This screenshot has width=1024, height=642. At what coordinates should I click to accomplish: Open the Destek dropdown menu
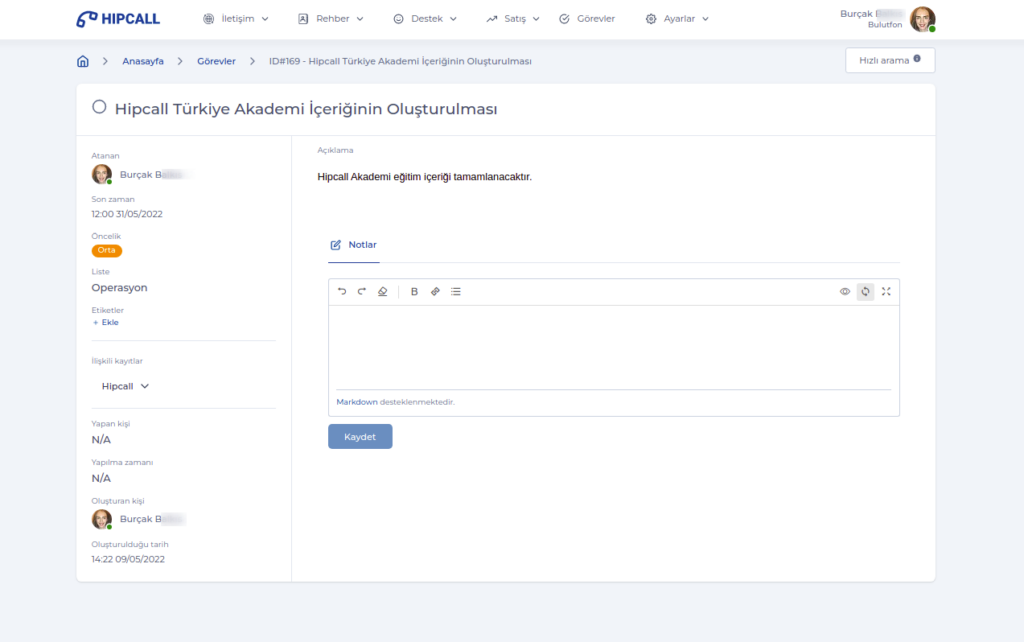click(x=424, y=19)
